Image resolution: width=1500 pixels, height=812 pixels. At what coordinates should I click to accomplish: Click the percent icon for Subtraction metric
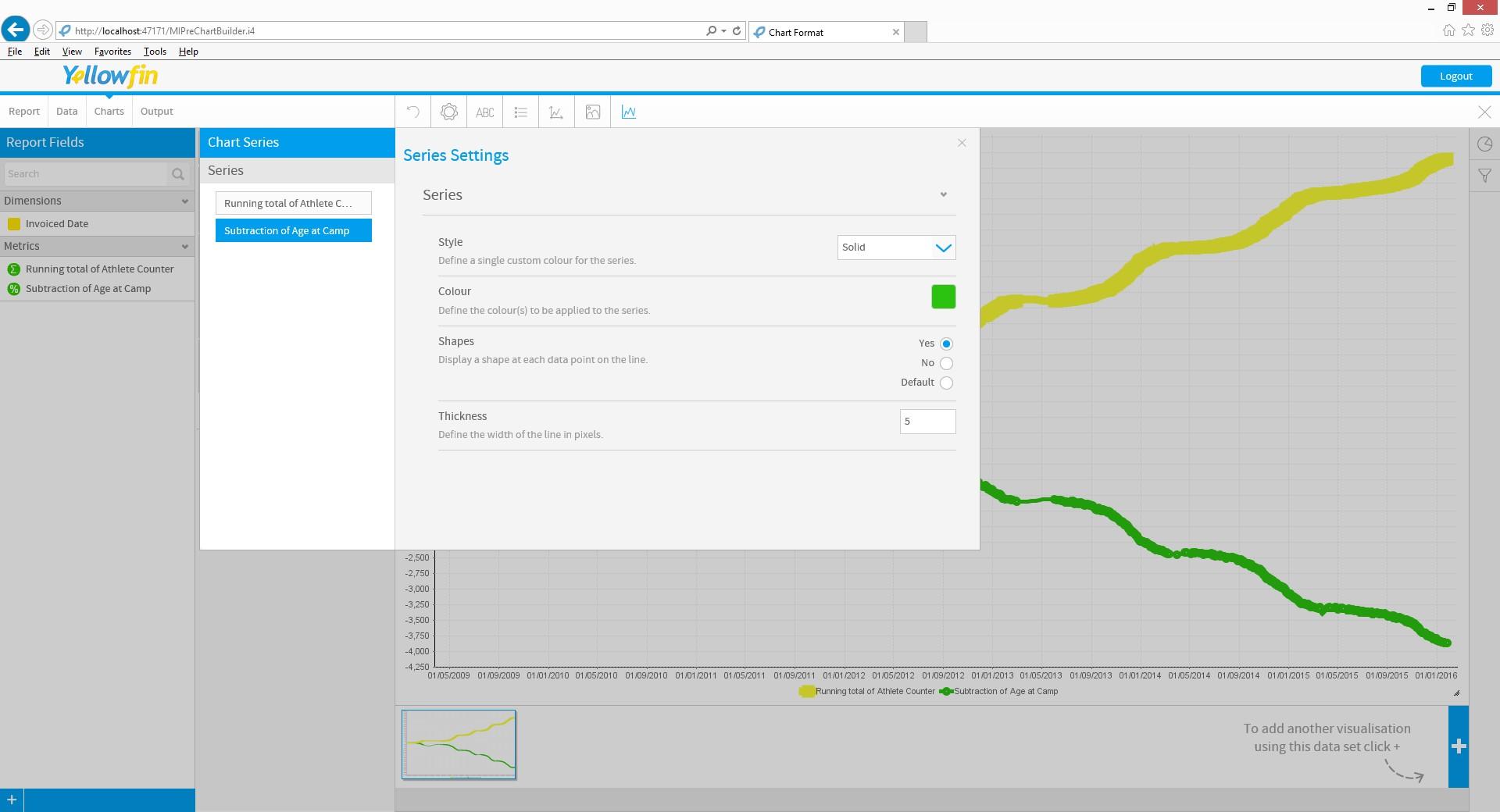point(13,289)
